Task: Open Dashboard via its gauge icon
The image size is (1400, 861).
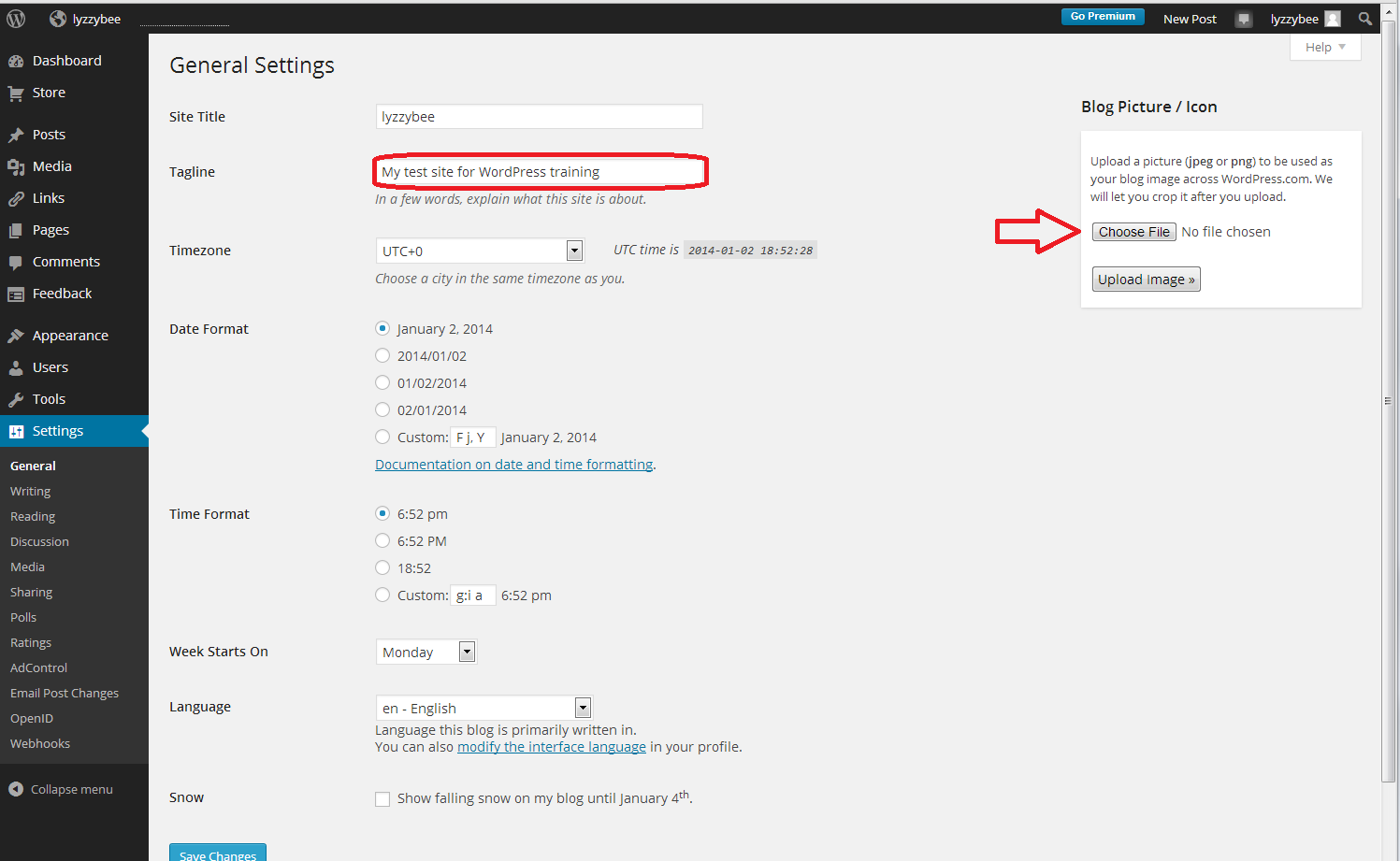Action: tap(16, 61)
